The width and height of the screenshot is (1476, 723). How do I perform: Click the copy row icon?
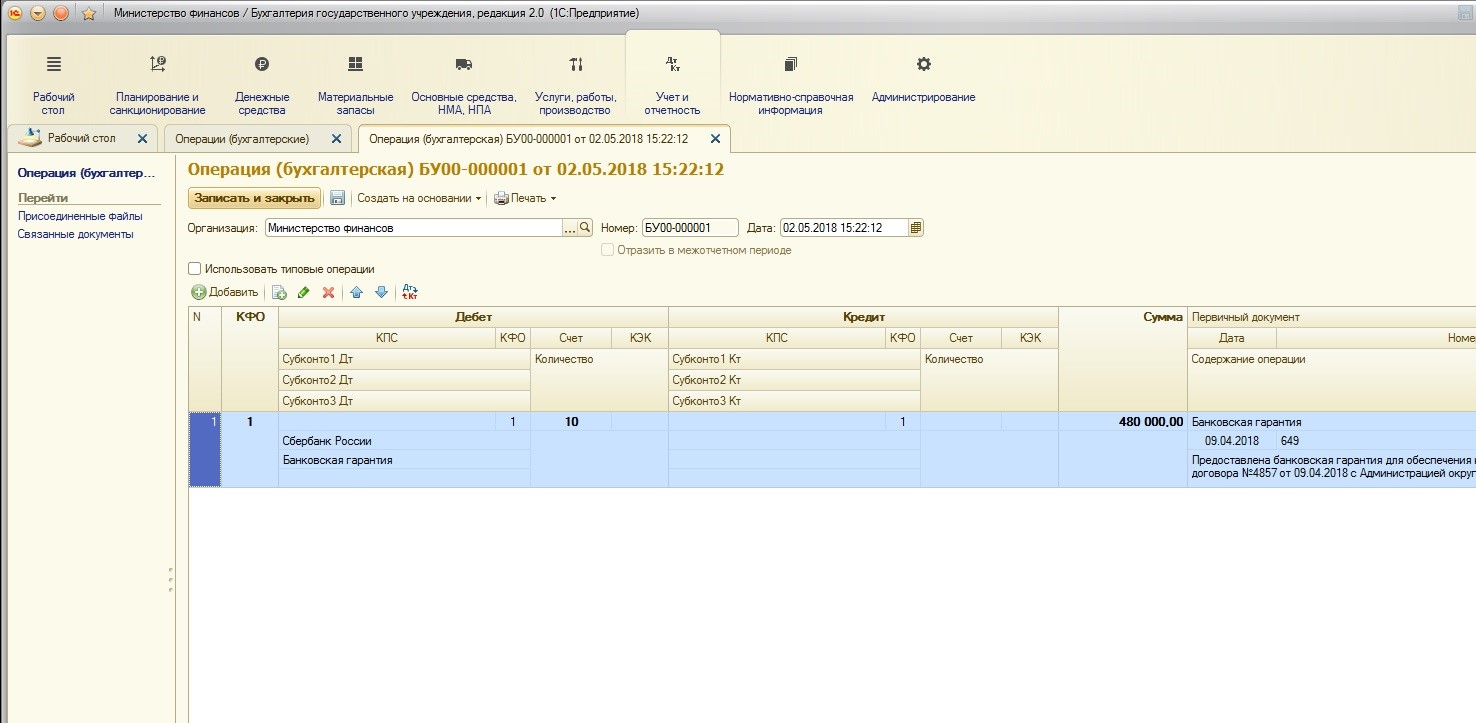point(279,292)
